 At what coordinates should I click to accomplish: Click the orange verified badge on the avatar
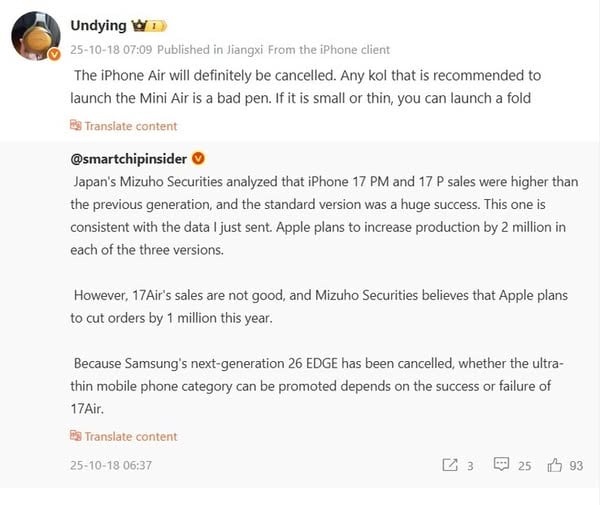pos(54,57)
